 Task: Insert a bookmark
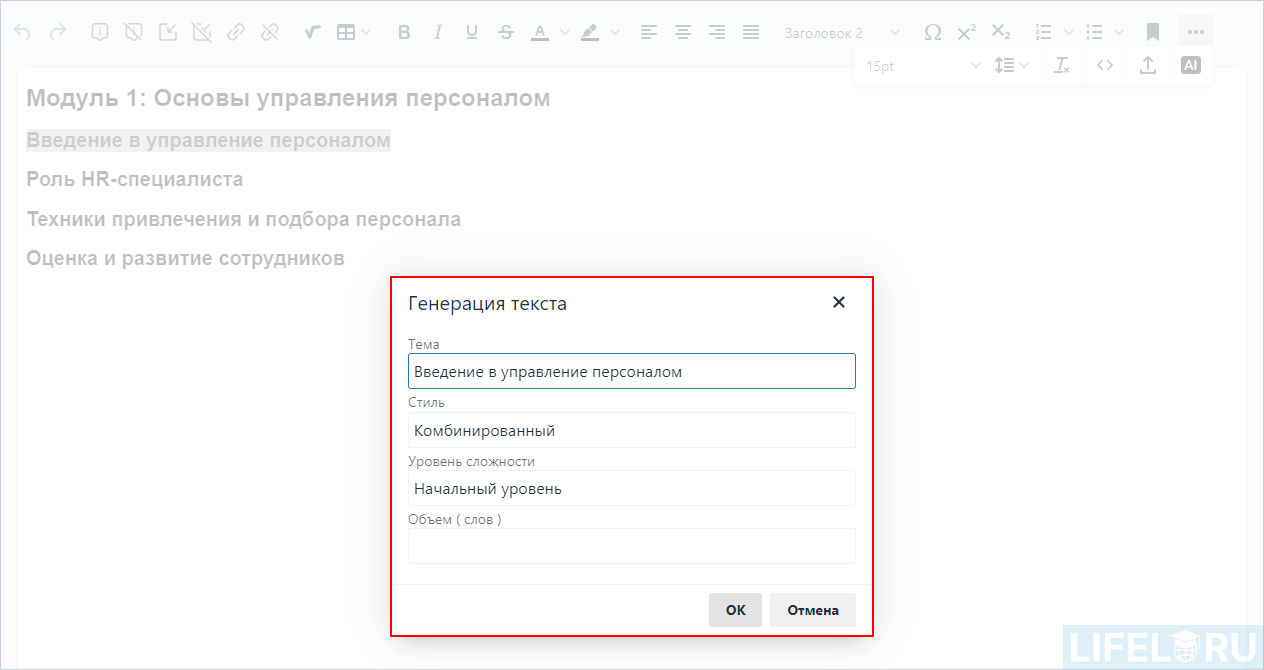1152,31
